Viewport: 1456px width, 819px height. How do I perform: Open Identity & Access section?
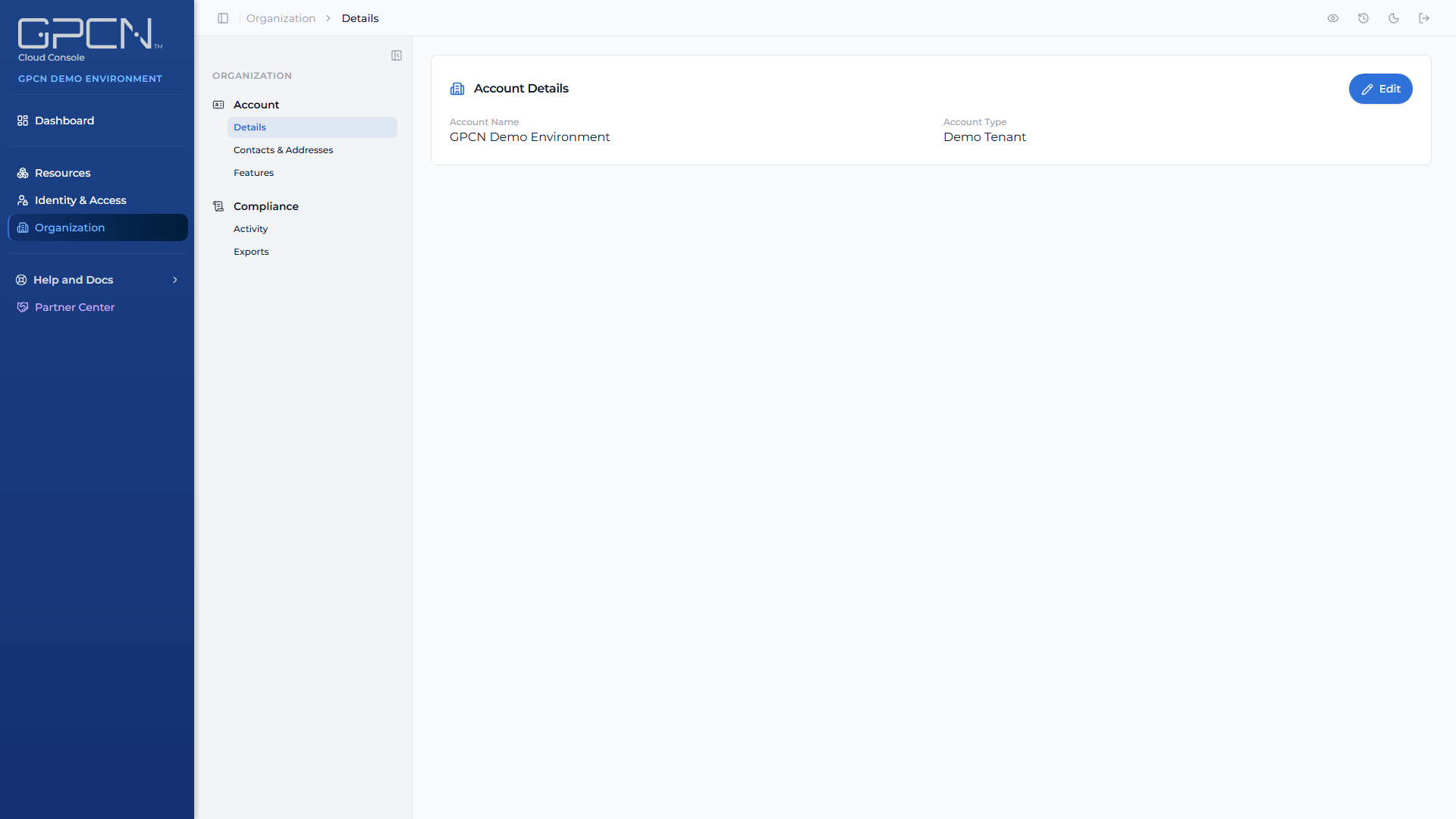[x=98, y=200]
